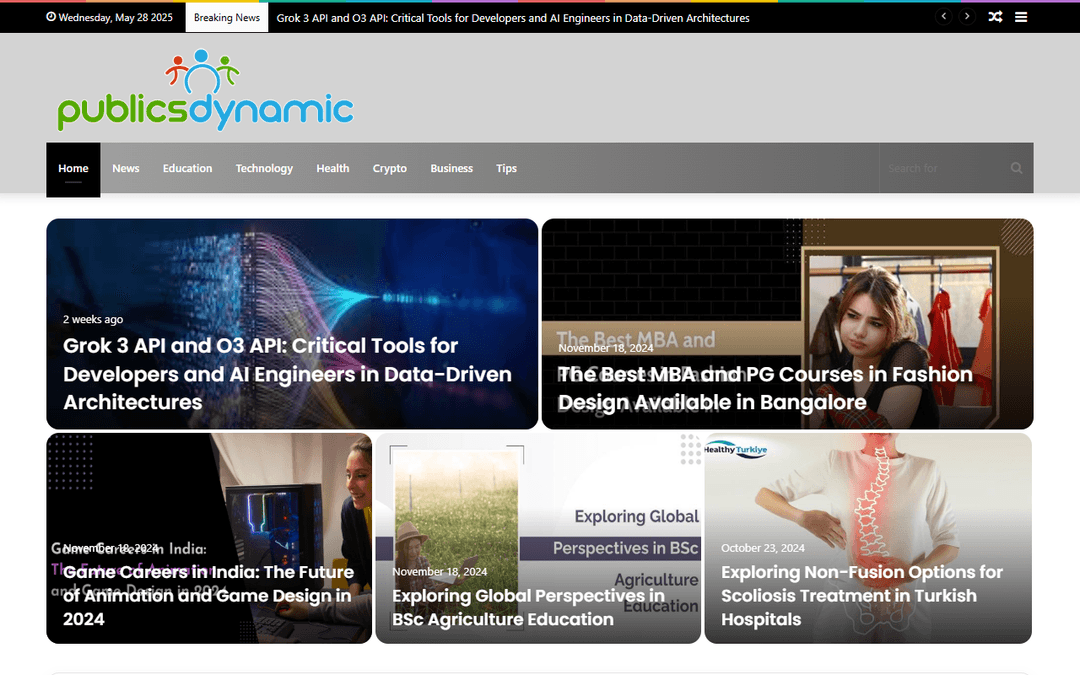1080x675 pixels.
Task: Open the BSc Agriculture Education article title
Action: point(528,608)
